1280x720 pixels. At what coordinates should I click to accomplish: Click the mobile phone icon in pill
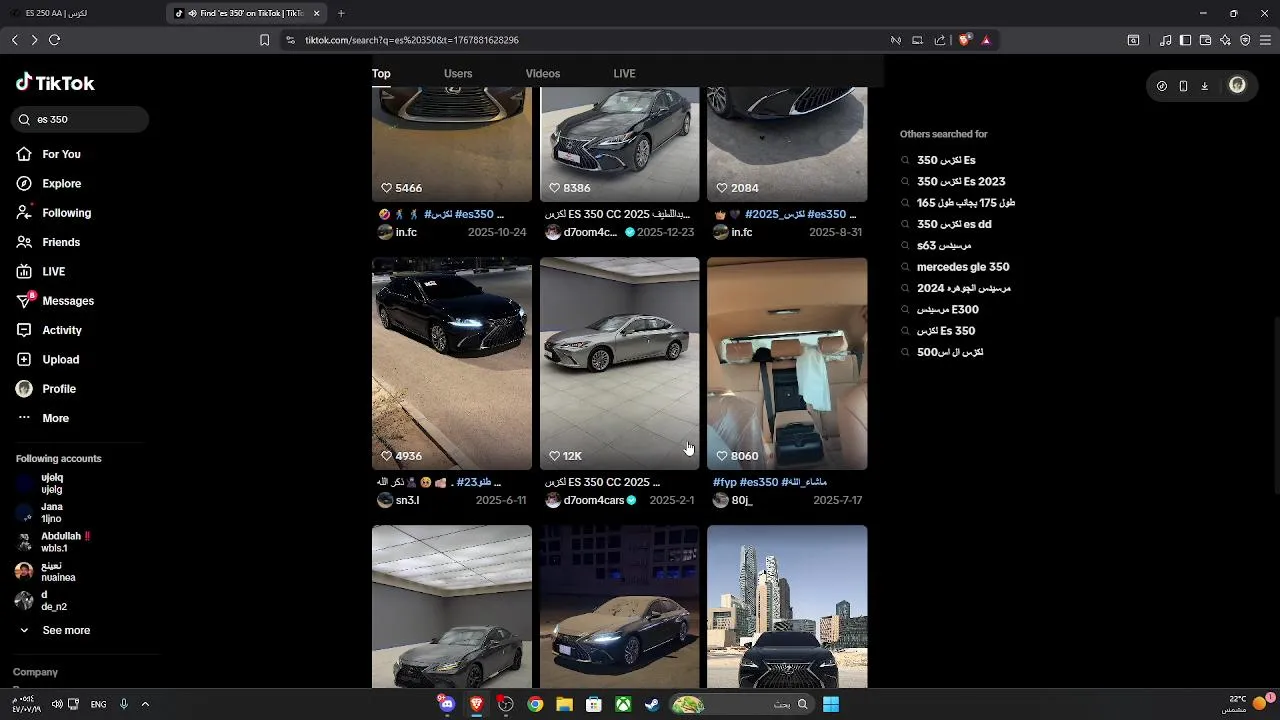[x=1183, y=86]
